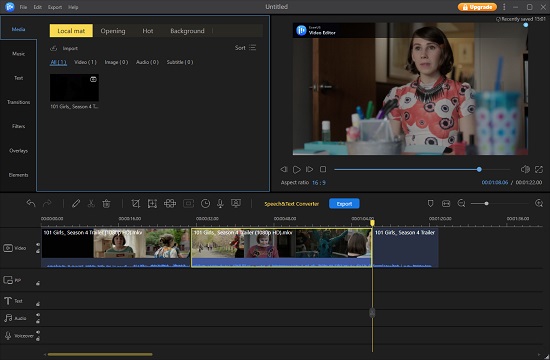Open the Music sidebar panel
Image resolution: width=550 pixels, height=360 pixels.
click(x=18, y=54)
